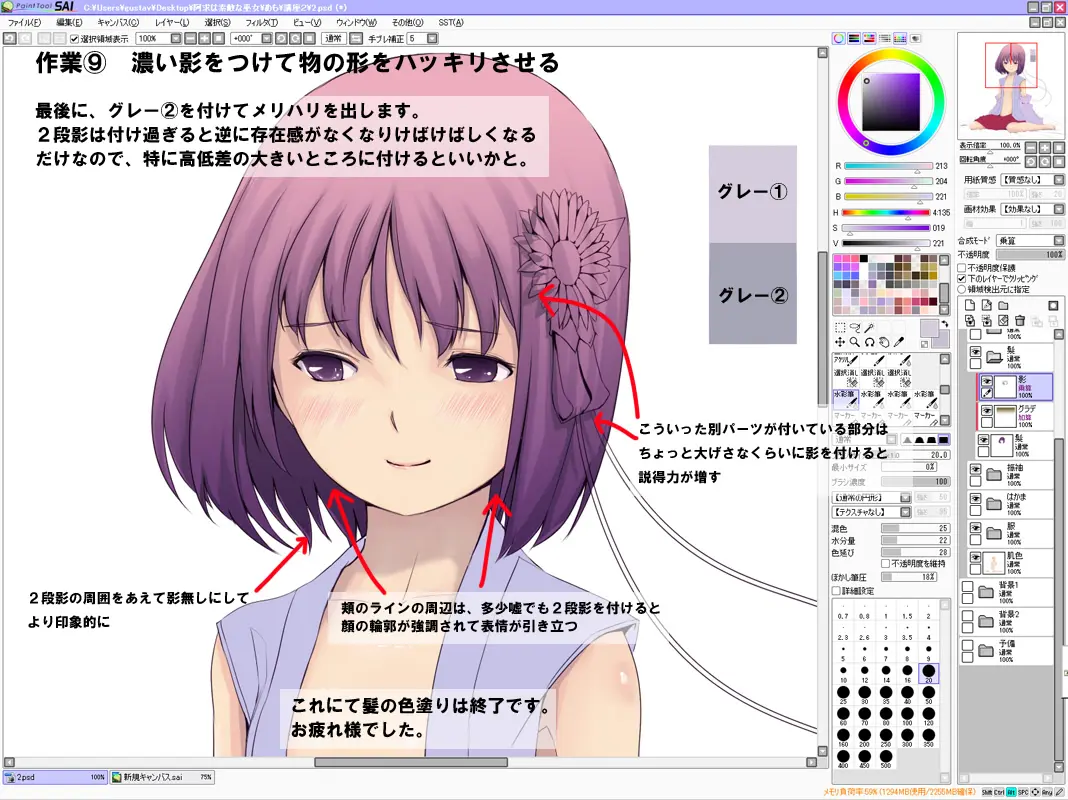The image size is (1068, 800).
Task: Select the アクリル brush tool
Action: click(845, 359)
